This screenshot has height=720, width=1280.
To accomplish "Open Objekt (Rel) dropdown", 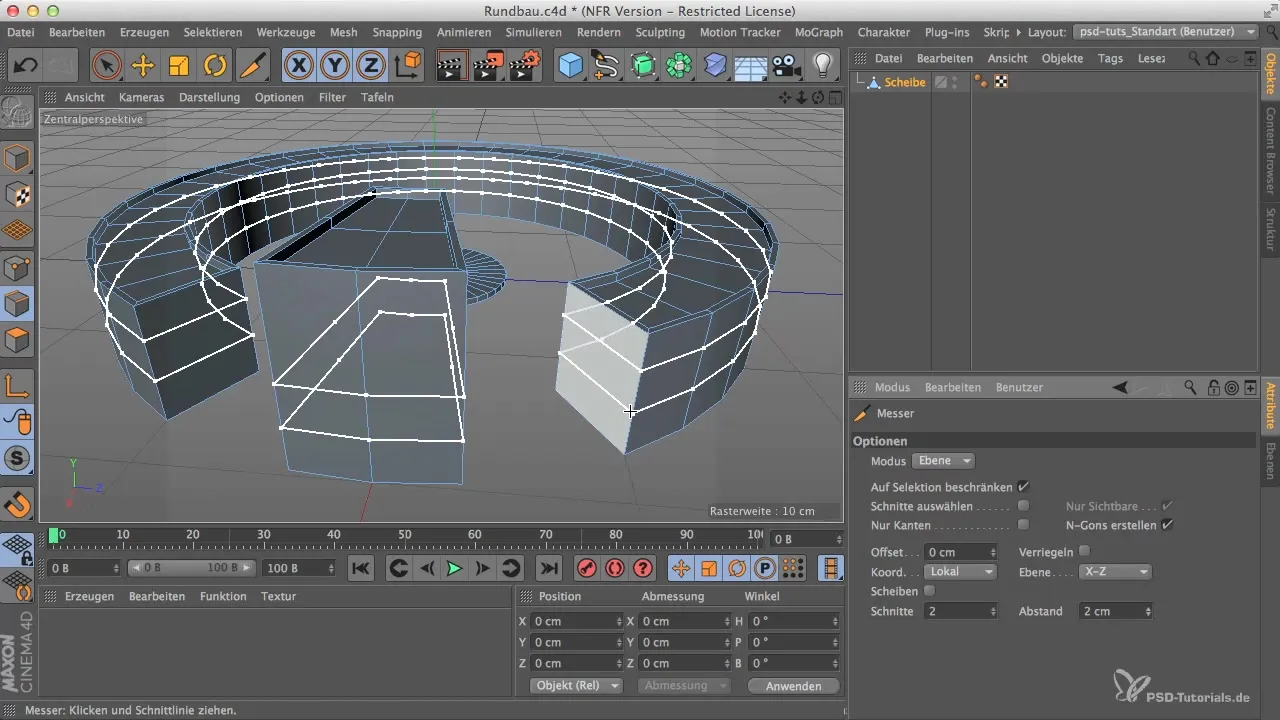I will (575, 686).
